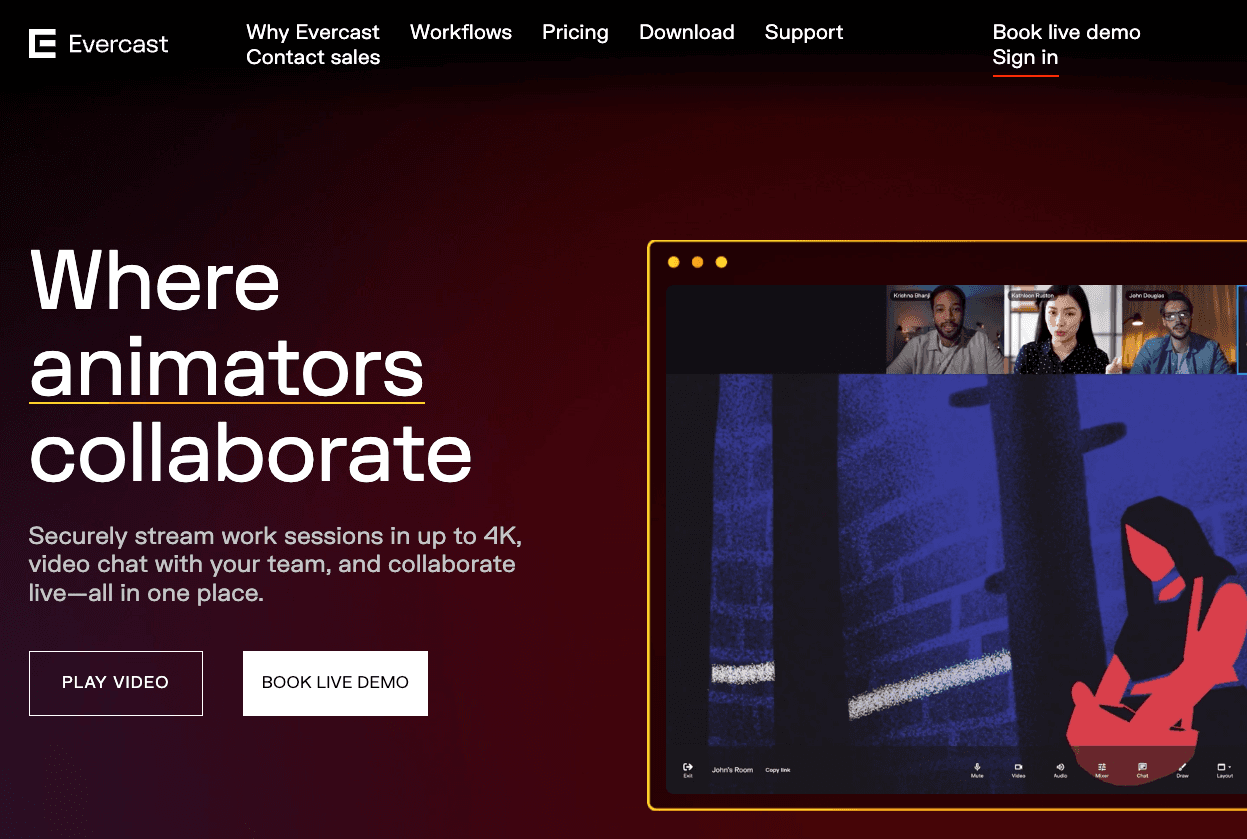Open the Workflows menu item
This screenshot has width=1247, height=839.
coord(461,32)
